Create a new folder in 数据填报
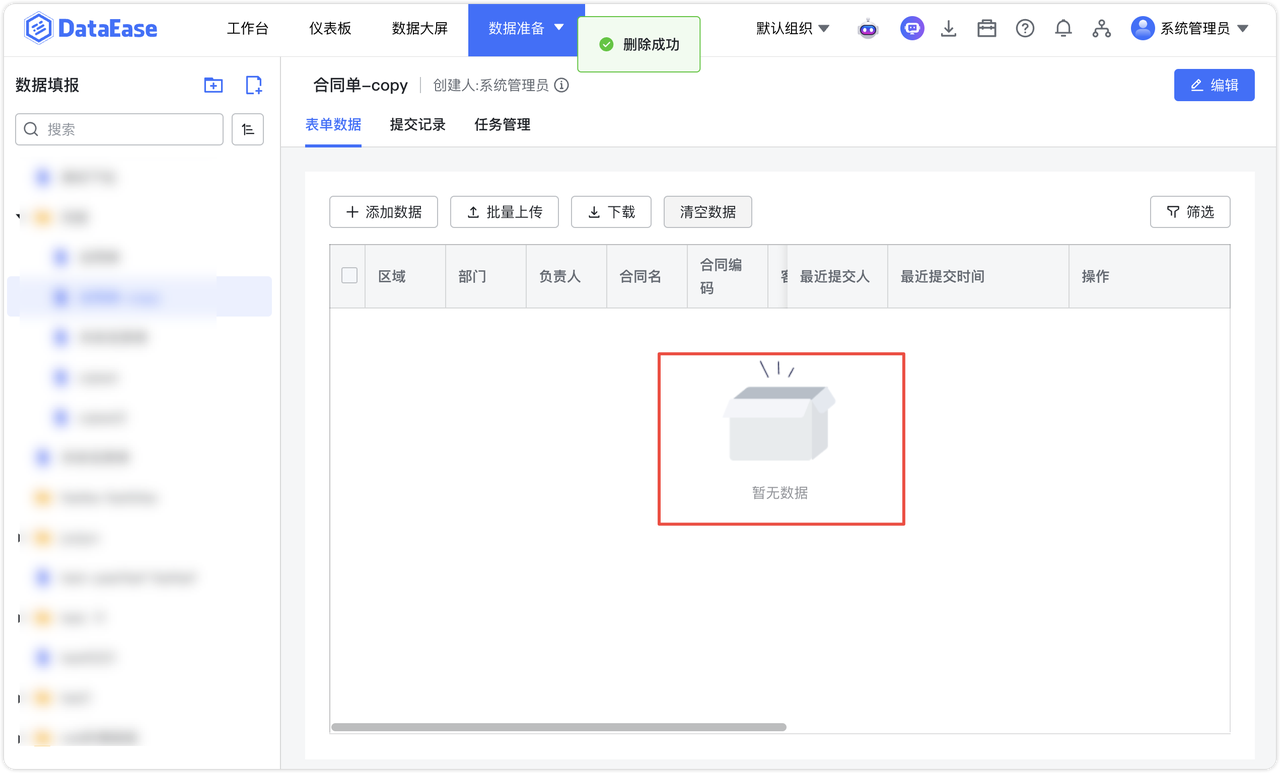 pos(213,85)
